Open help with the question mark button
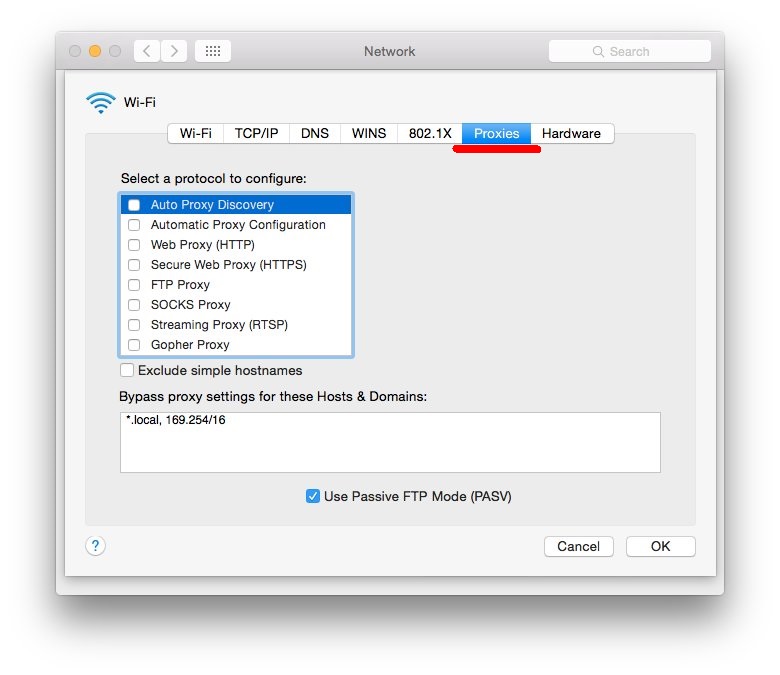Viewport: 780px width, 675px height. tap(96, 546)
